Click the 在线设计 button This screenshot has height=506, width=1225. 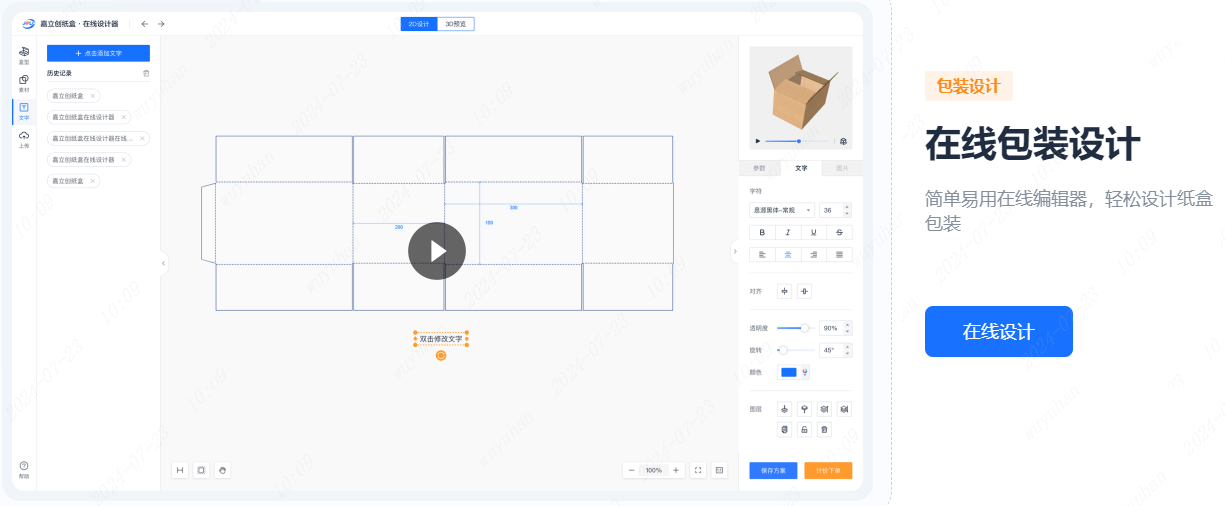[x=998, y=332]
